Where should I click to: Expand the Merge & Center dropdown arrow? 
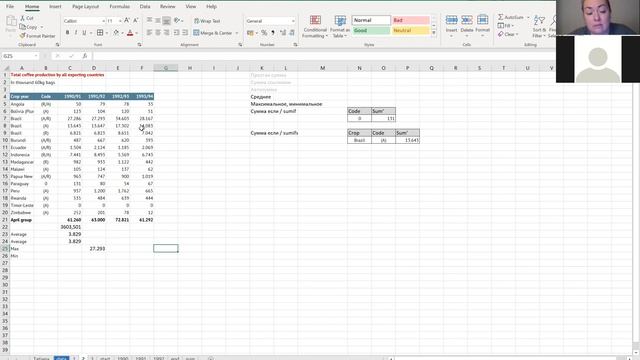coord(237,33)
